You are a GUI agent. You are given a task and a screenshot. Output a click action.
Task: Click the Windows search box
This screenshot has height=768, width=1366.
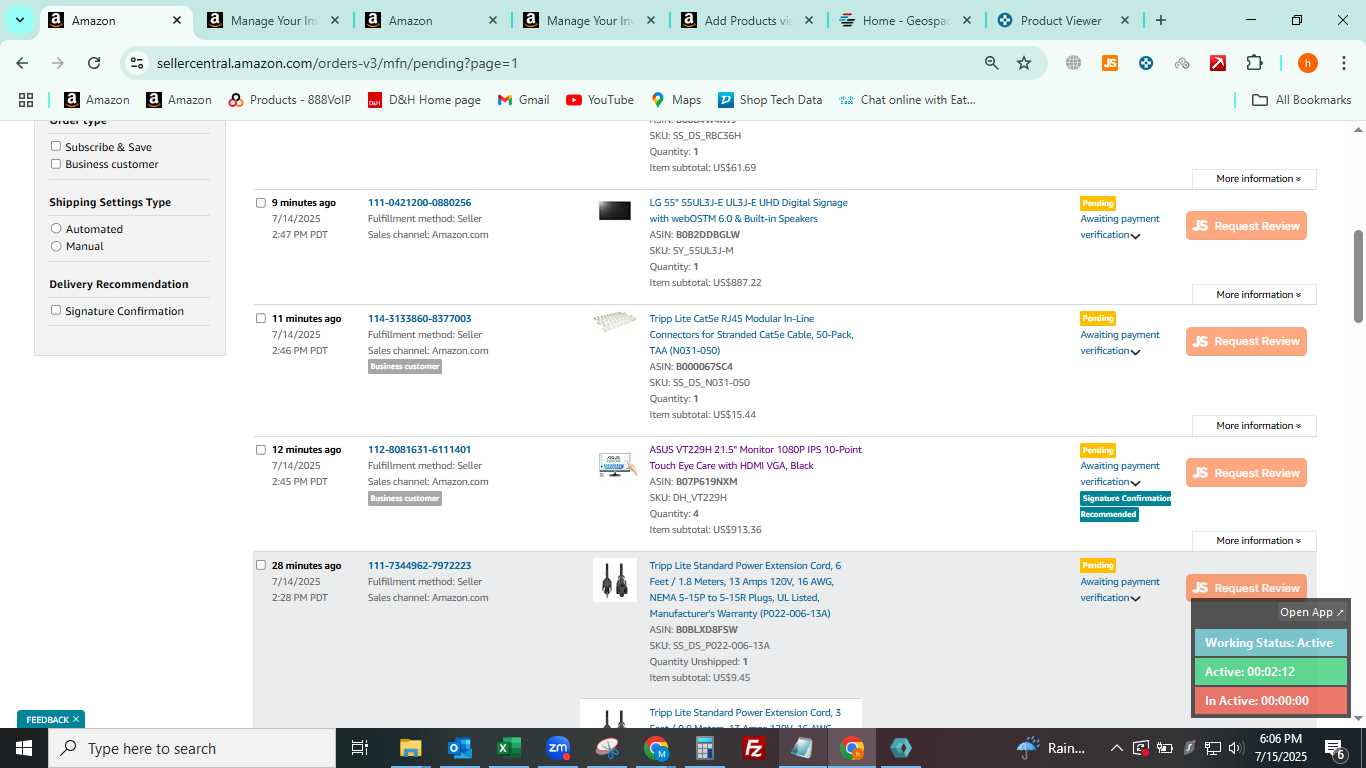(192, 748)
